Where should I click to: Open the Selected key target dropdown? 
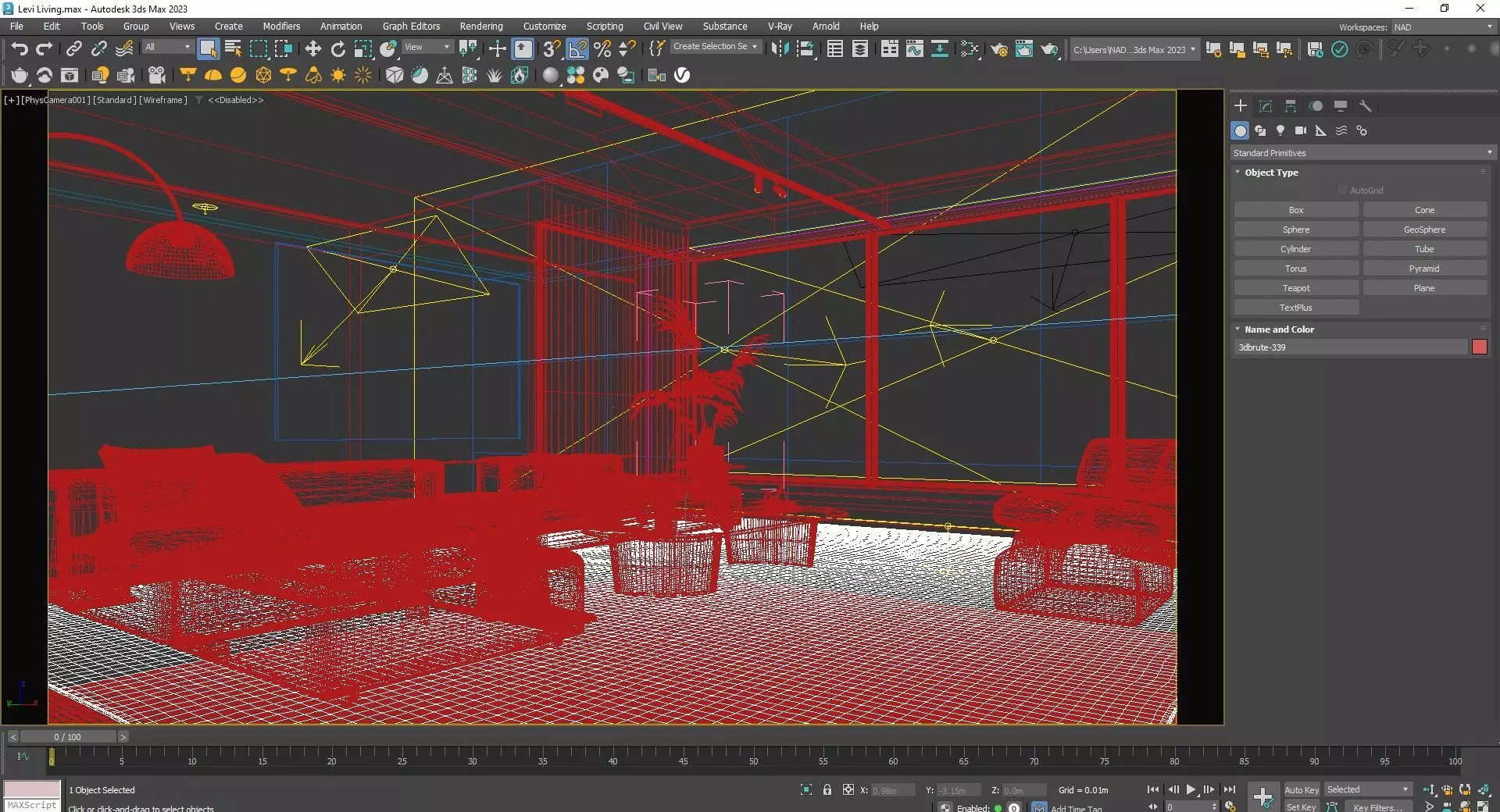[1368, 789]
